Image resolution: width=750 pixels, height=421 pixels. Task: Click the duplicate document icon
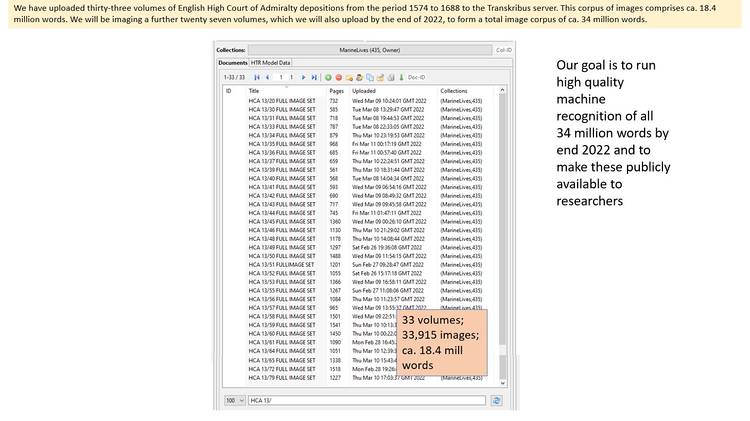(369, 77)
